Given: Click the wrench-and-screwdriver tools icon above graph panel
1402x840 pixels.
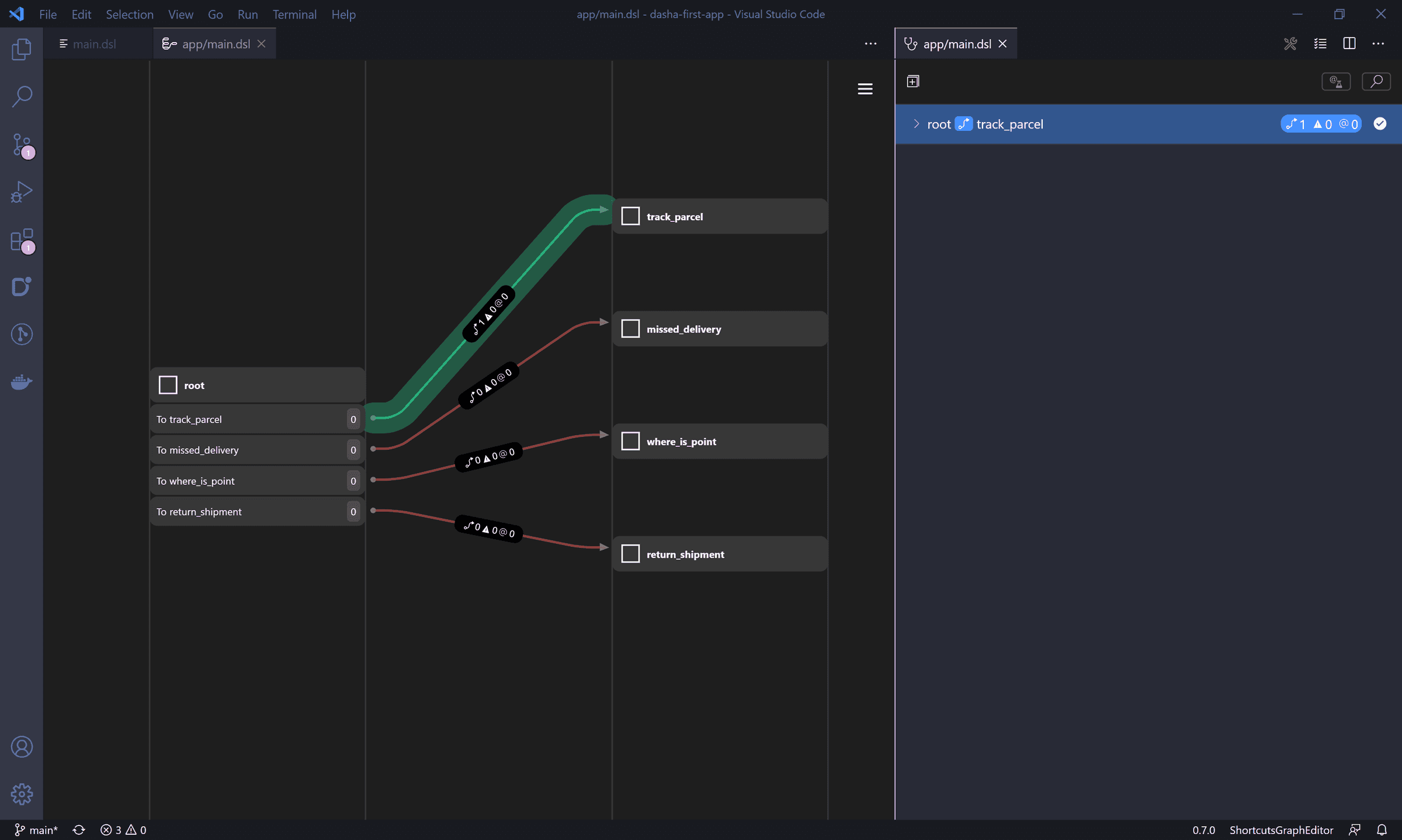Looking at the screenshot, I should [x=1290, y=43].
